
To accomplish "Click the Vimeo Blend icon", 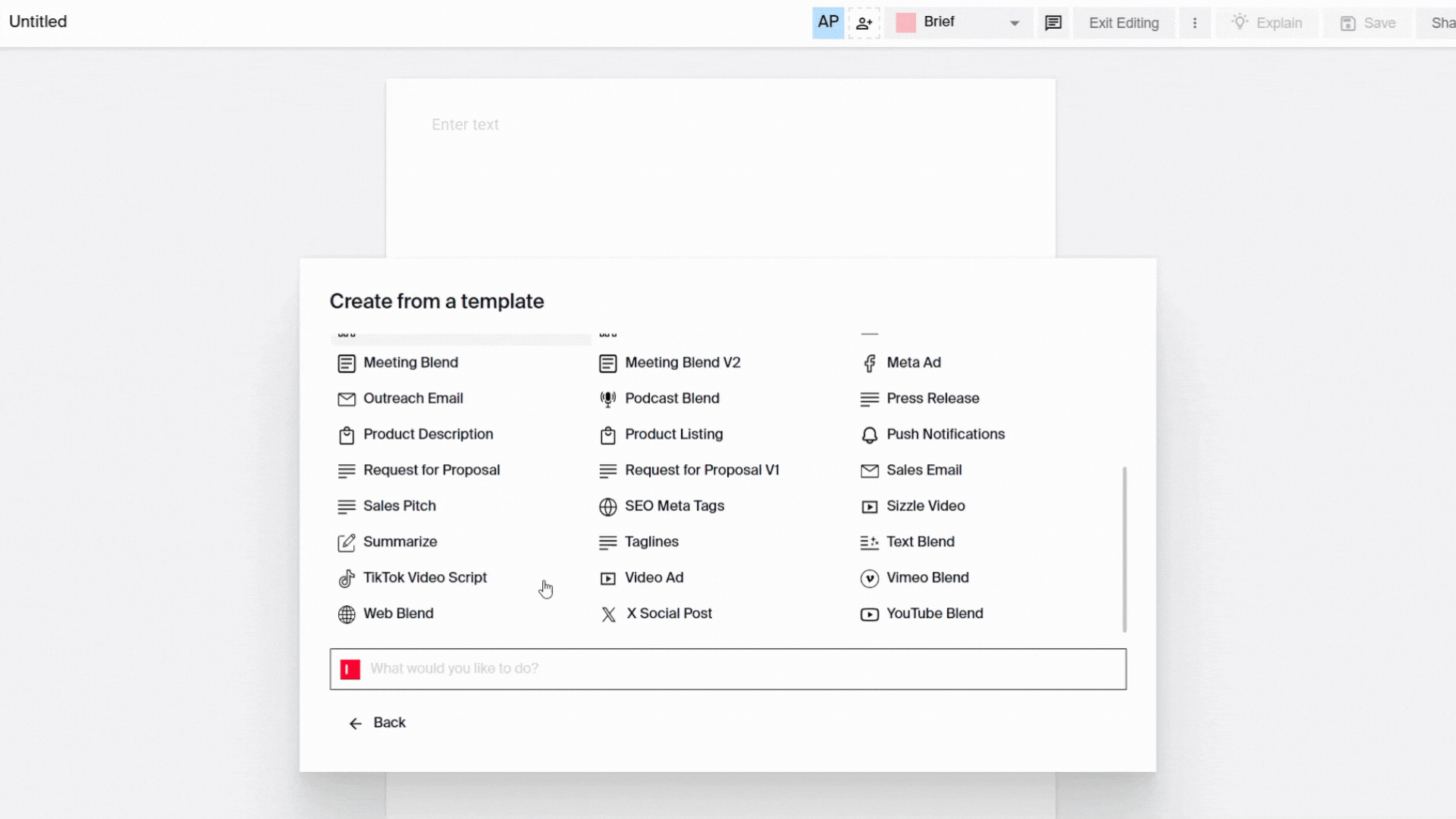I will 869,579.
